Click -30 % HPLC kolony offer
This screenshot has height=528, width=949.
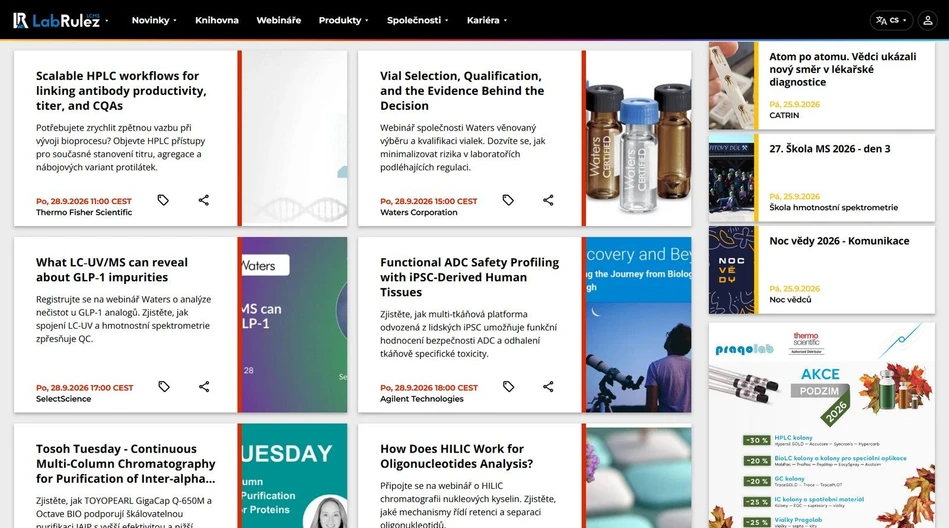point(811,440)
